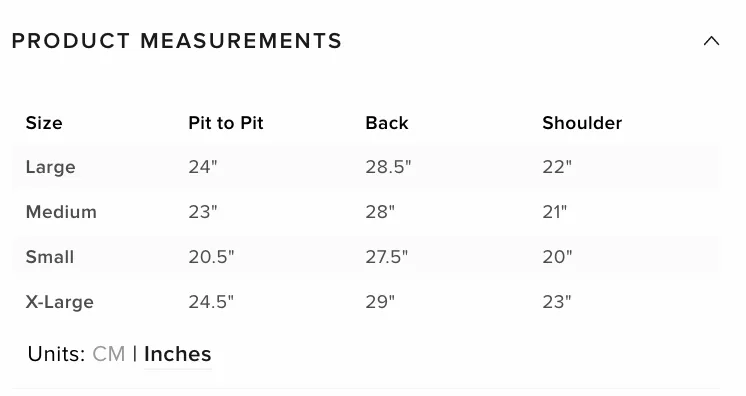Collapse the Product Measurements section chevron
746x396 pixels.
(x=711, y=41)
